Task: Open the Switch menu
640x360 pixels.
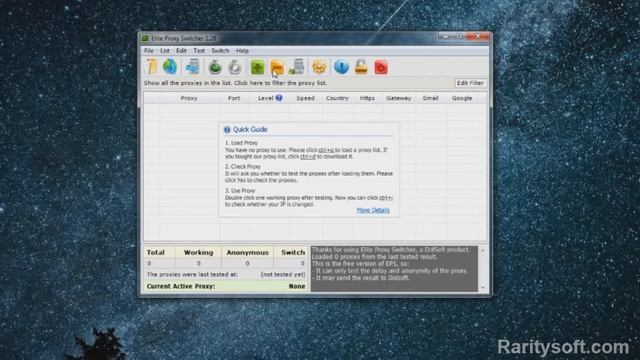Action: click(220, 51)
